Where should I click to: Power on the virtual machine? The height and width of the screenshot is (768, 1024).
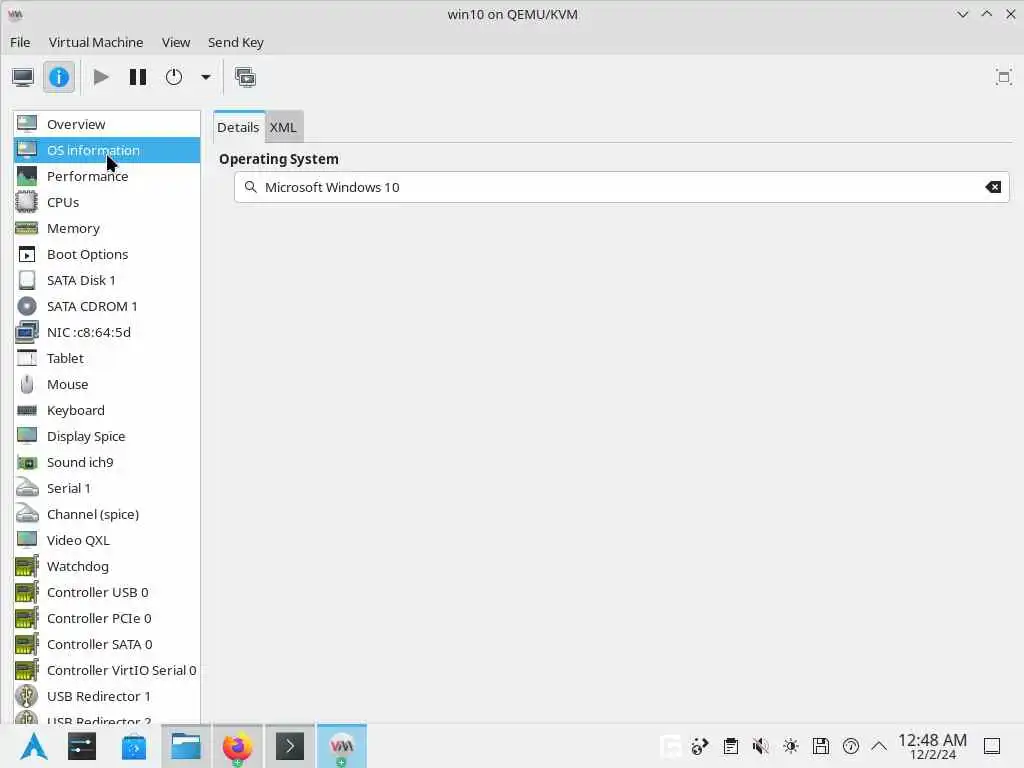(101, 77)
